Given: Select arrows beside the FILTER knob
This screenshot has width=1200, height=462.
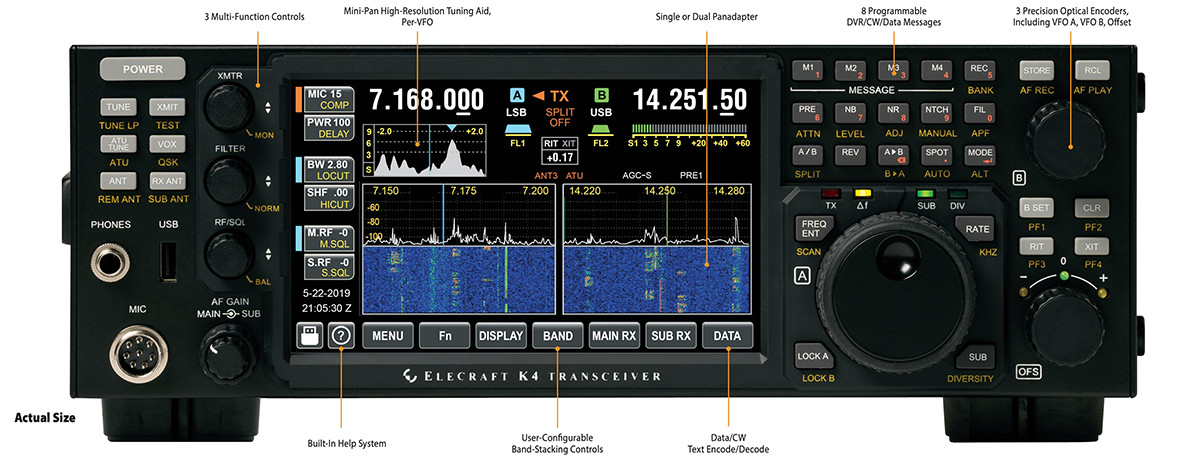Looking at the screenshot, I should point(267,182).
